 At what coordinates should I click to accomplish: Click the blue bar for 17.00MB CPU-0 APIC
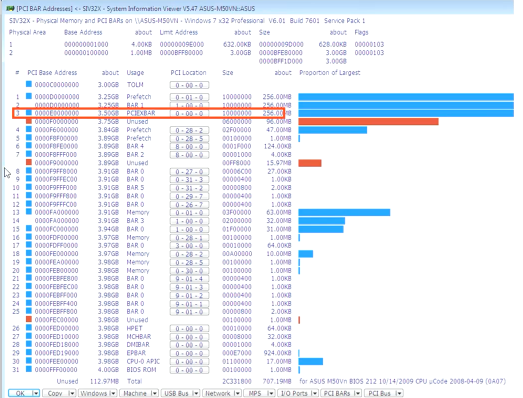[x=311, y=361]
